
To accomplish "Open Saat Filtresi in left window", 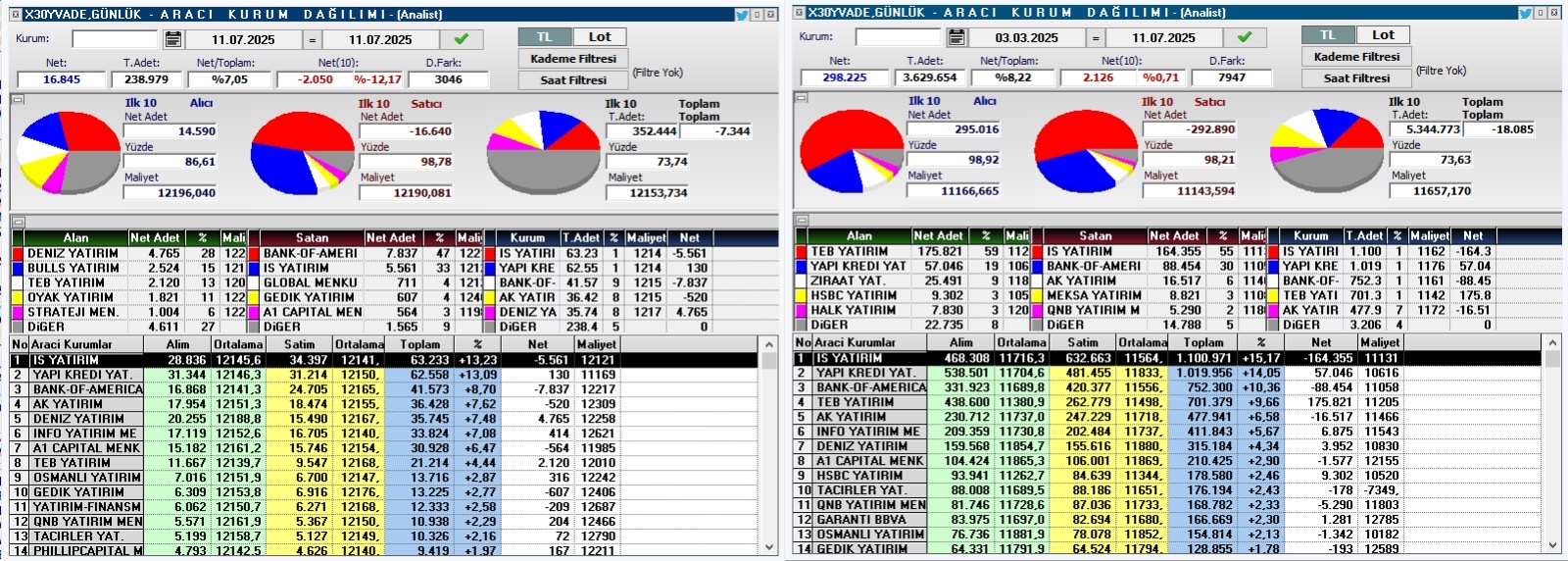I will pos(573,80).
